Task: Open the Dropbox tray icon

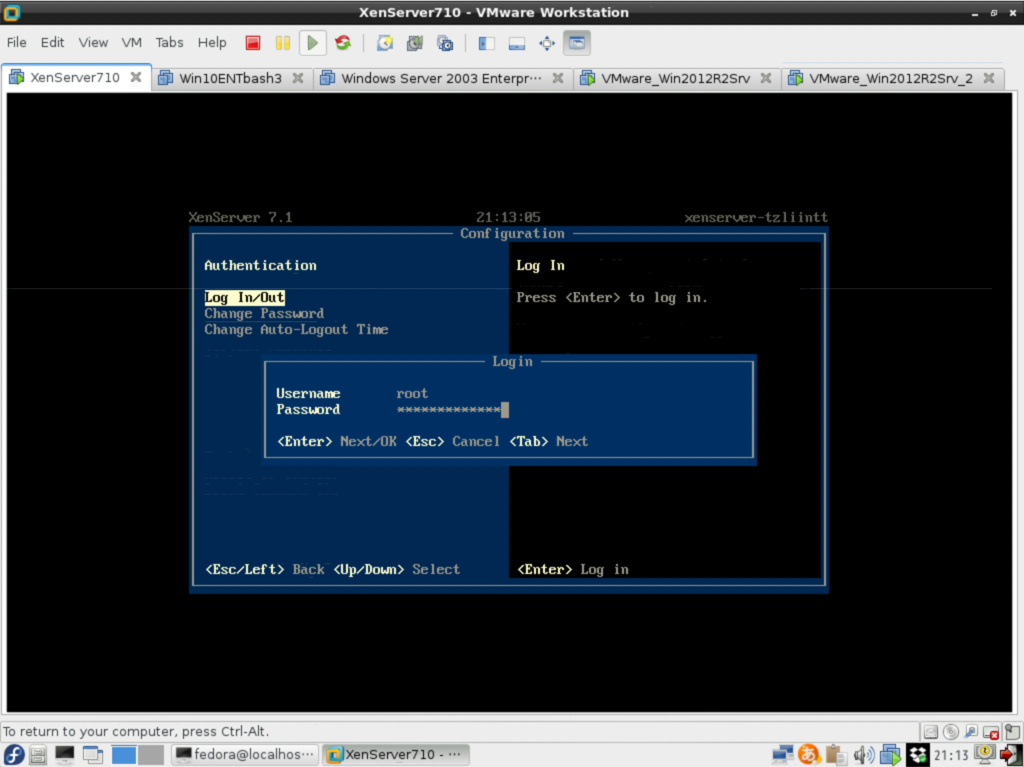Action: click(x=918, y=755)
